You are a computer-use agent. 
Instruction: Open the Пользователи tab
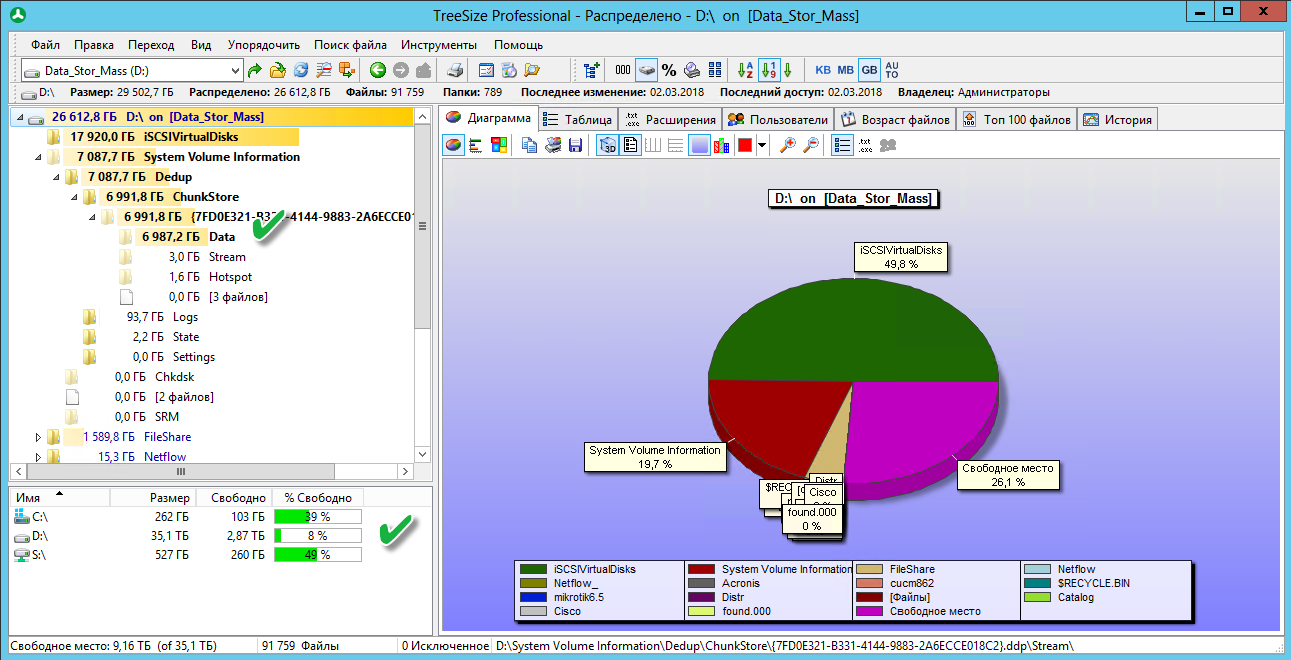coord(777,120)
